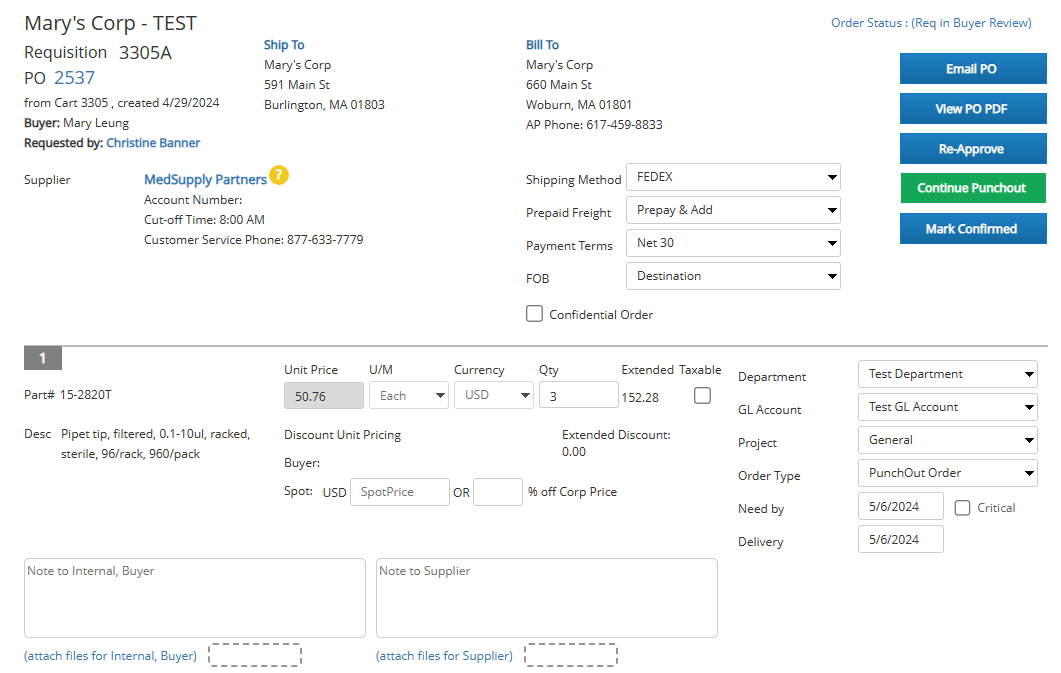1061x673 pixels.
Task: Click the Mark Confirmed button
Action: point(972,228)
